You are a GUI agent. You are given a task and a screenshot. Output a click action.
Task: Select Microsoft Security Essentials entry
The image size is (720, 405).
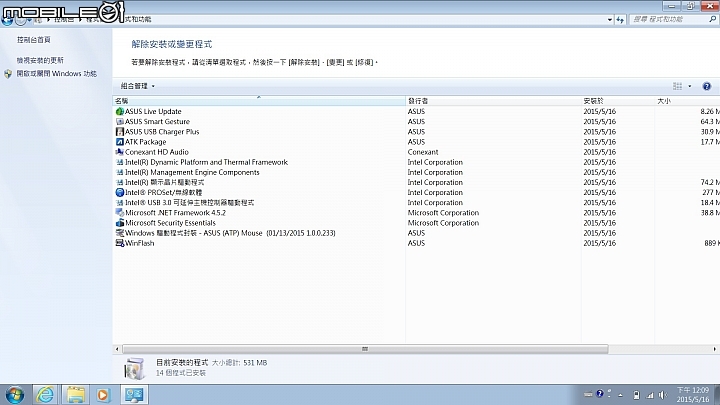[170, 223]
